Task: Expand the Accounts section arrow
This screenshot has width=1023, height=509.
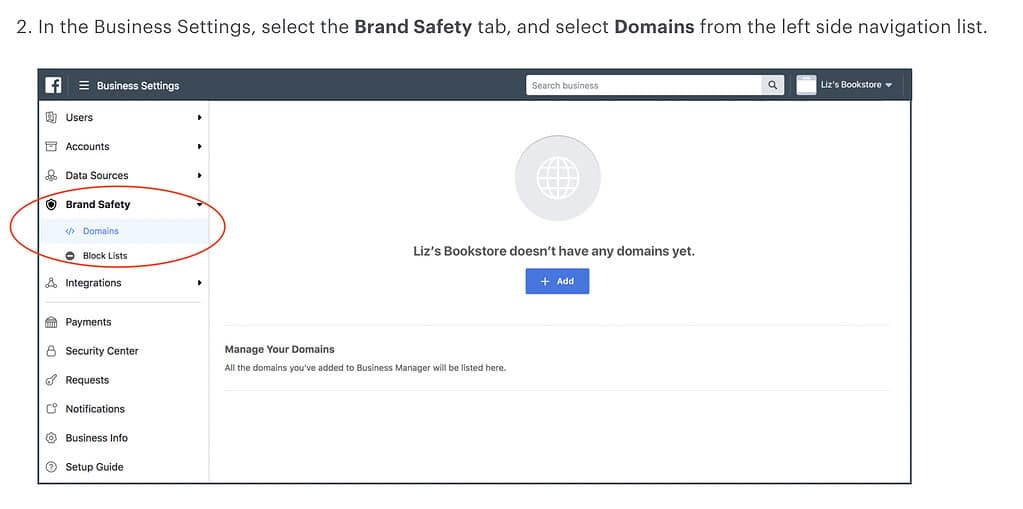Action: pyautogui.click(x=199, y=146)
